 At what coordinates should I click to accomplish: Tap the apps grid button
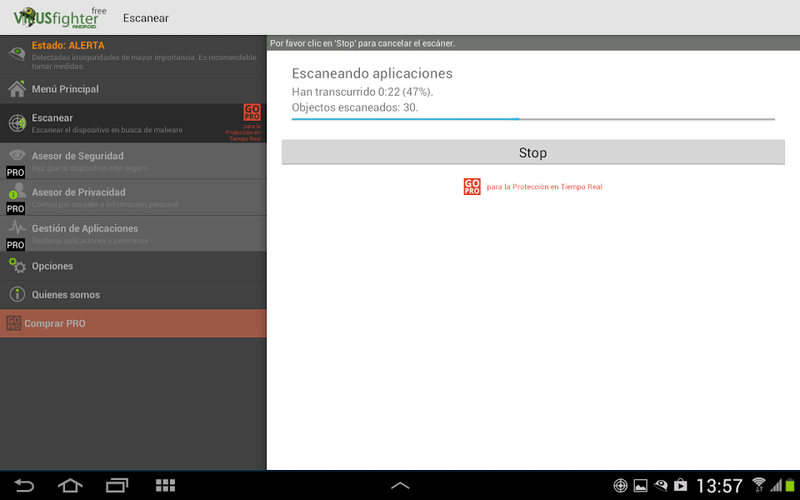click(x=165, y=485)
